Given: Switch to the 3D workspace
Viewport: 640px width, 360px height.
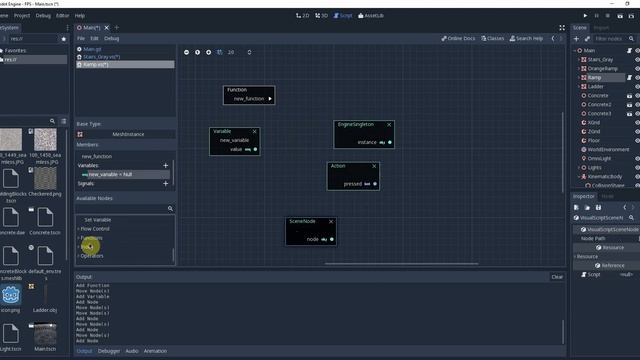Looking at the screenshot, I should 321,16.
